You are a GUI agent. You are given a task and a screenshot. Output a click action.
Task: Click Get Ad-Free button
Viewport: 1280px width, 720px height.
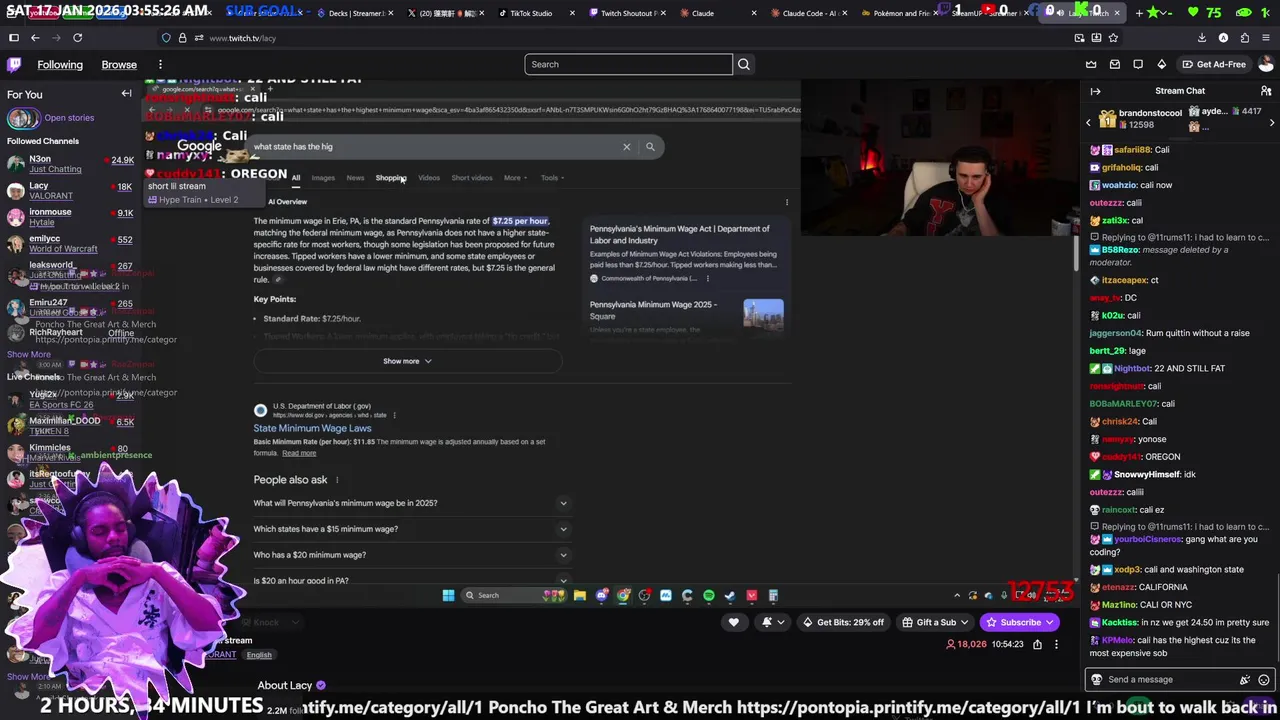(1214, 64)
